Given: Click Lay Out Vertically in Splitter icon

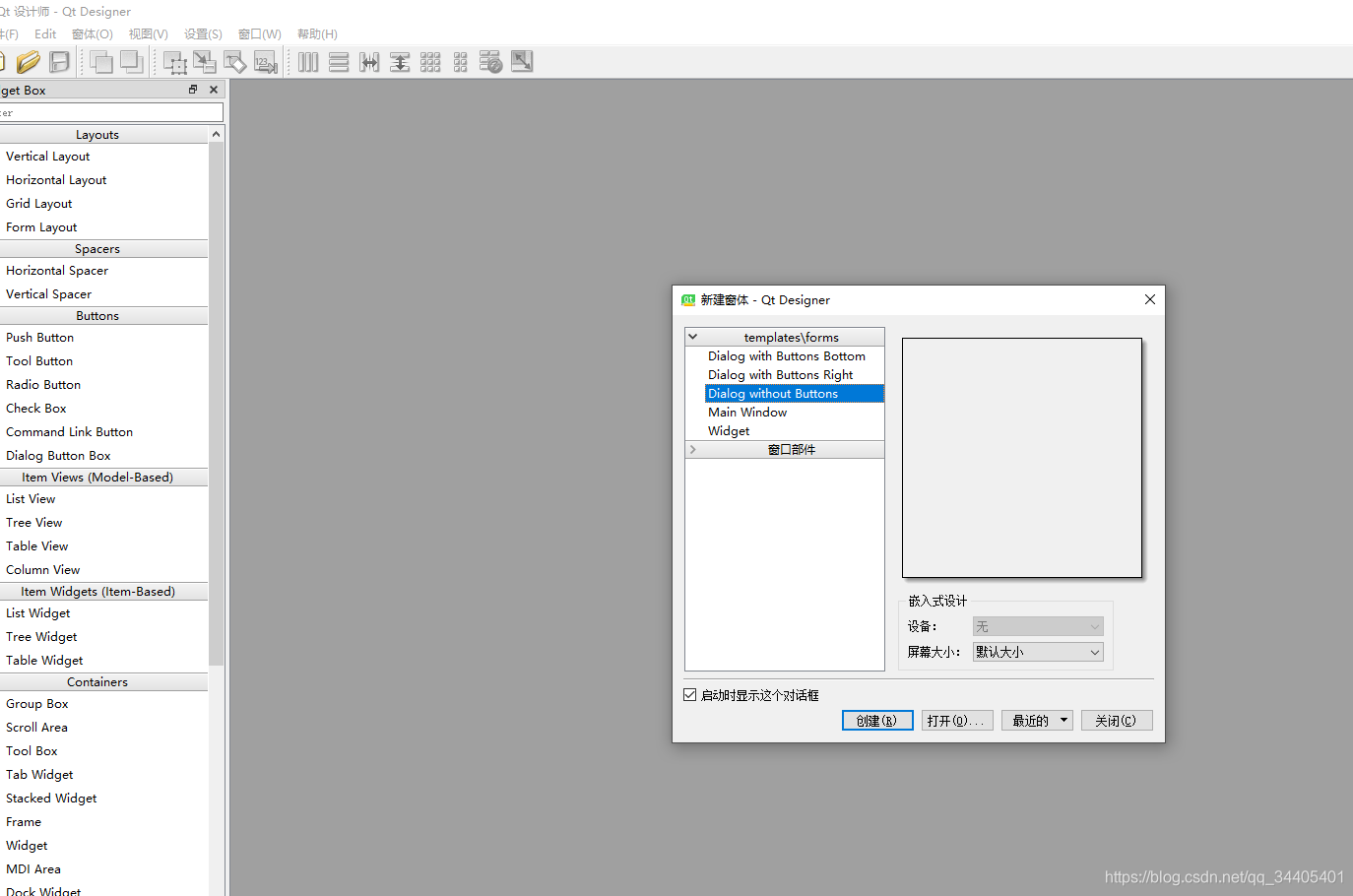Looking at the screenshot, I should (x=400, y=62).
